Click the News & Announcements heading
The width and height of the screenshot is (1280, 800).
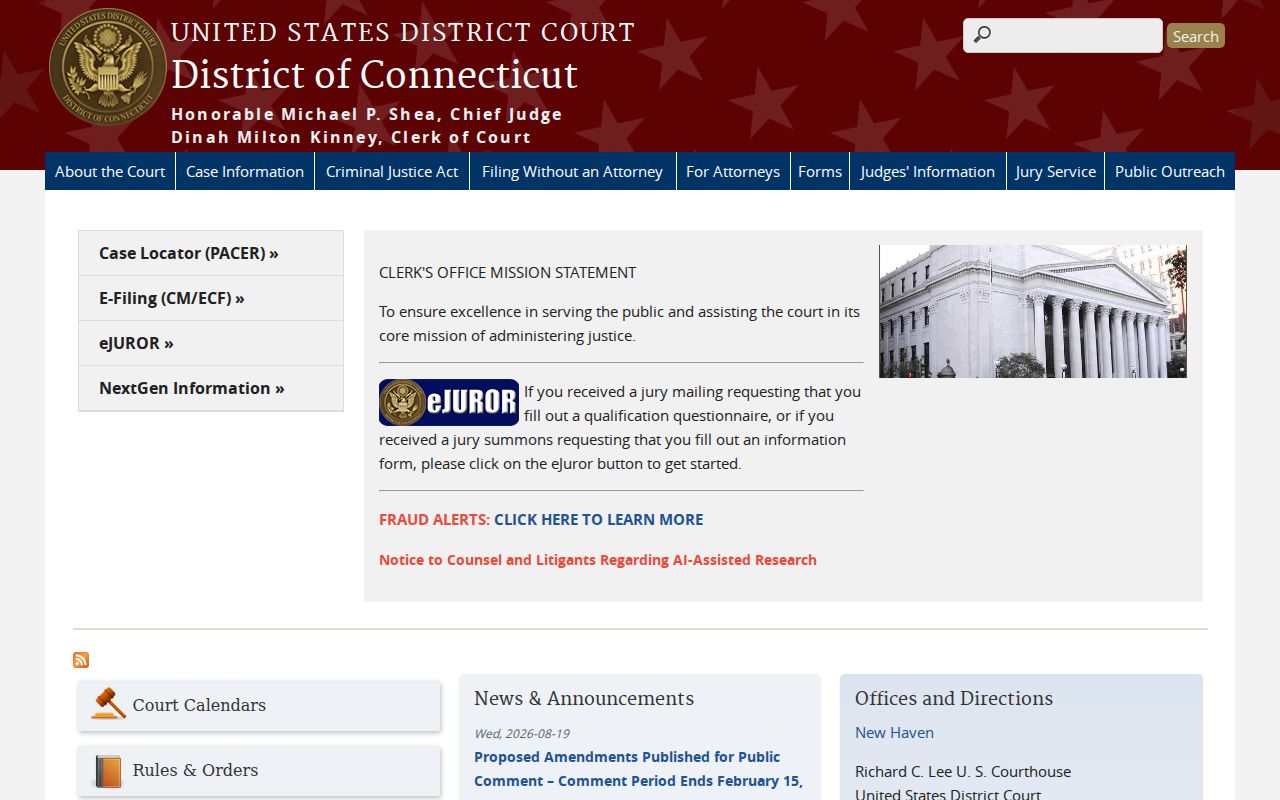pyautogui.click(x=584, y=698)
